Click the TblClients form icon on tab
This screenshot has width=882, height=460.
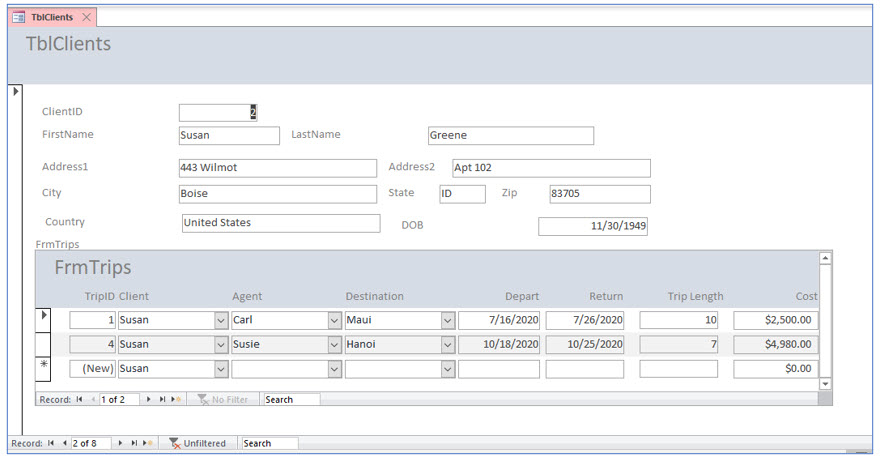[x=19, y=17]
